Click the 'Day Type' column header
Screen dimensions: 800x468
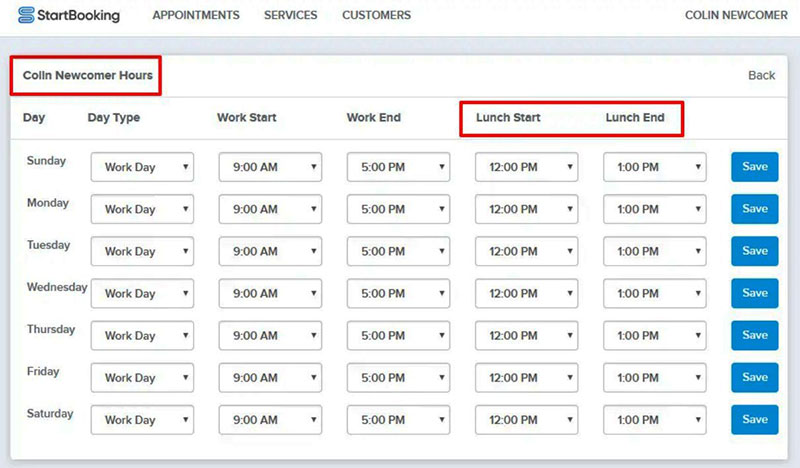pos(114,117)
